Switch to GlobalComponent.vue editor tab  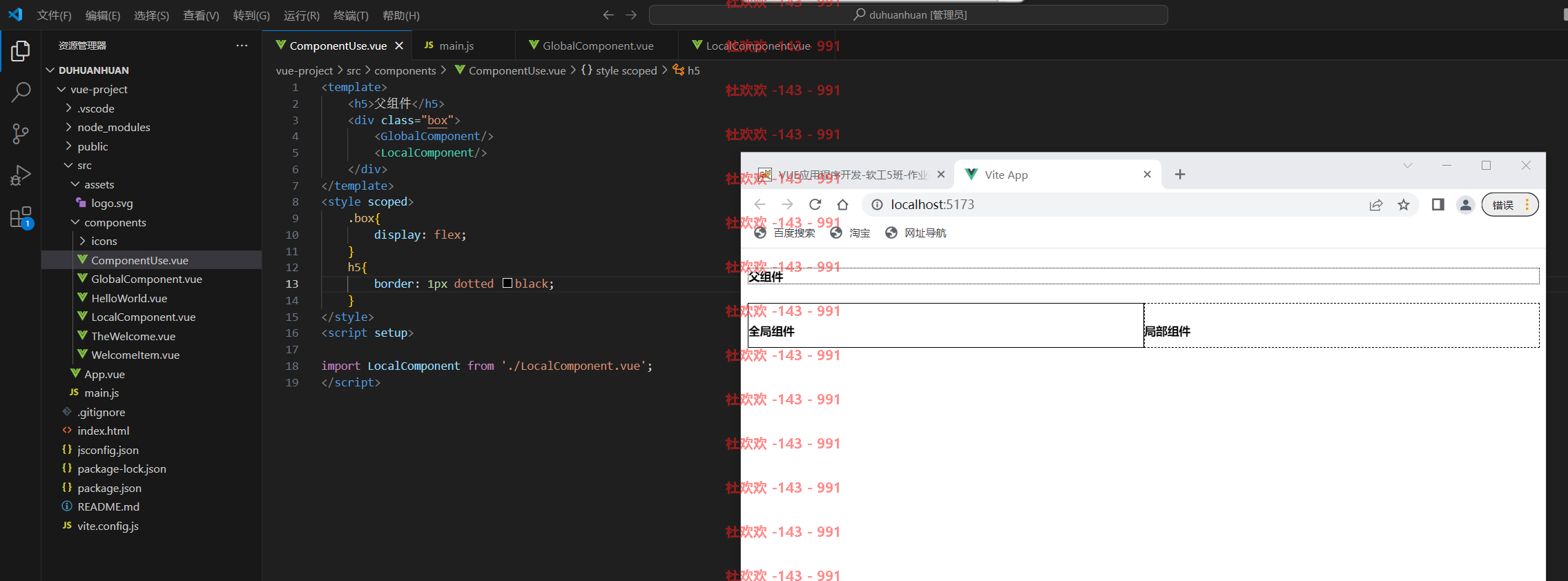tap(597, 46)
